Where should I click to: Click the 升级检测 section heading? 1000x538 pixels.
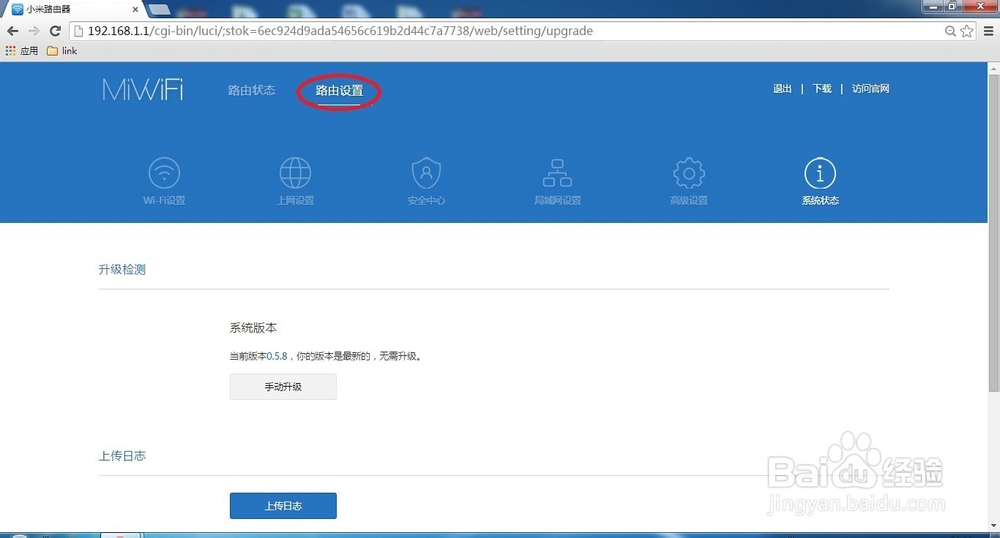tap(122, 270)
